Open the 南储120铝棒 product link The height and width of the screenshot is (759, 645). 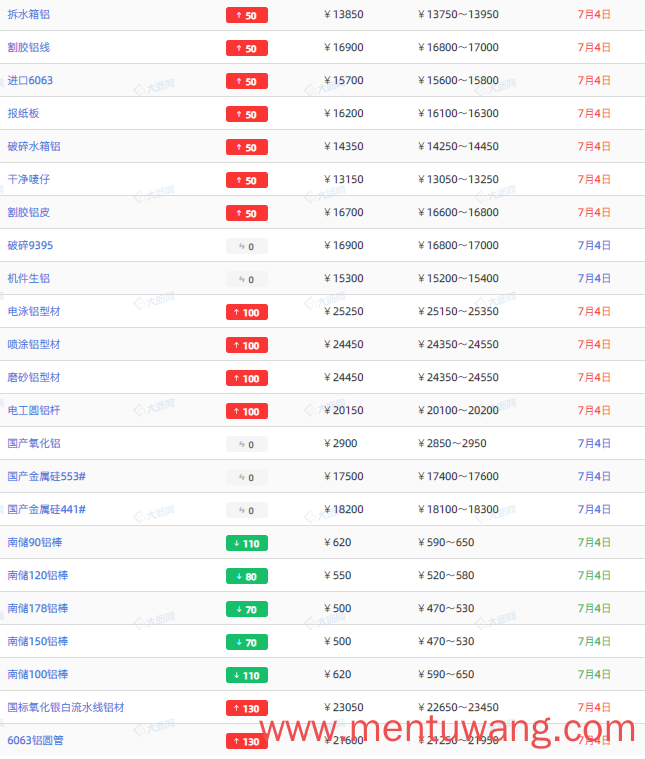tap(38, 575)
